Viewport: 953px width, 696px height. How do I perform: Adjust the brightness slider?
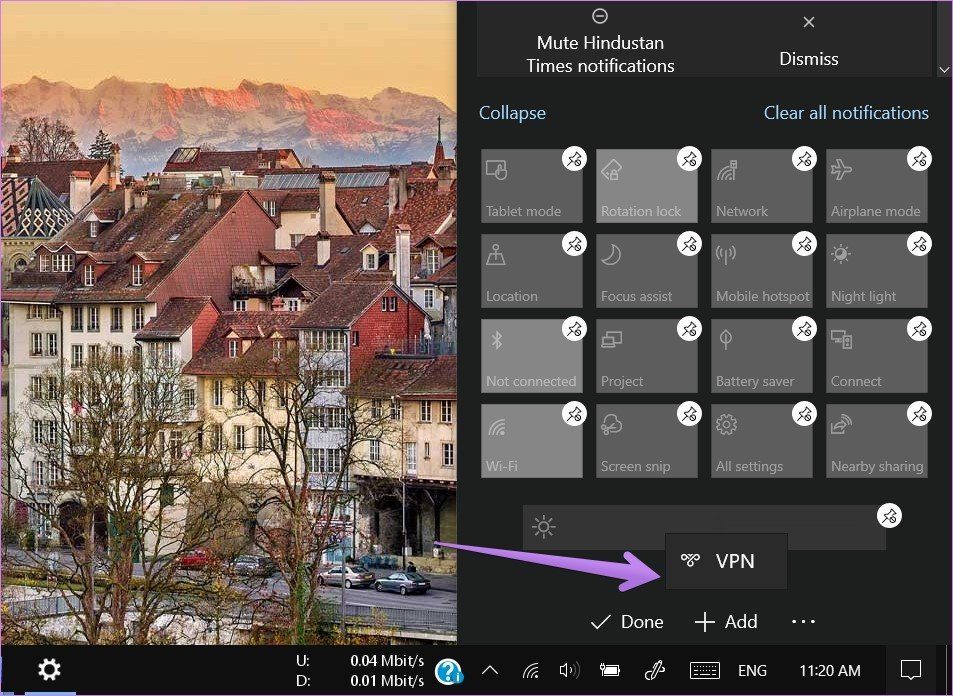pyautogui.click(x=700, y=528)
